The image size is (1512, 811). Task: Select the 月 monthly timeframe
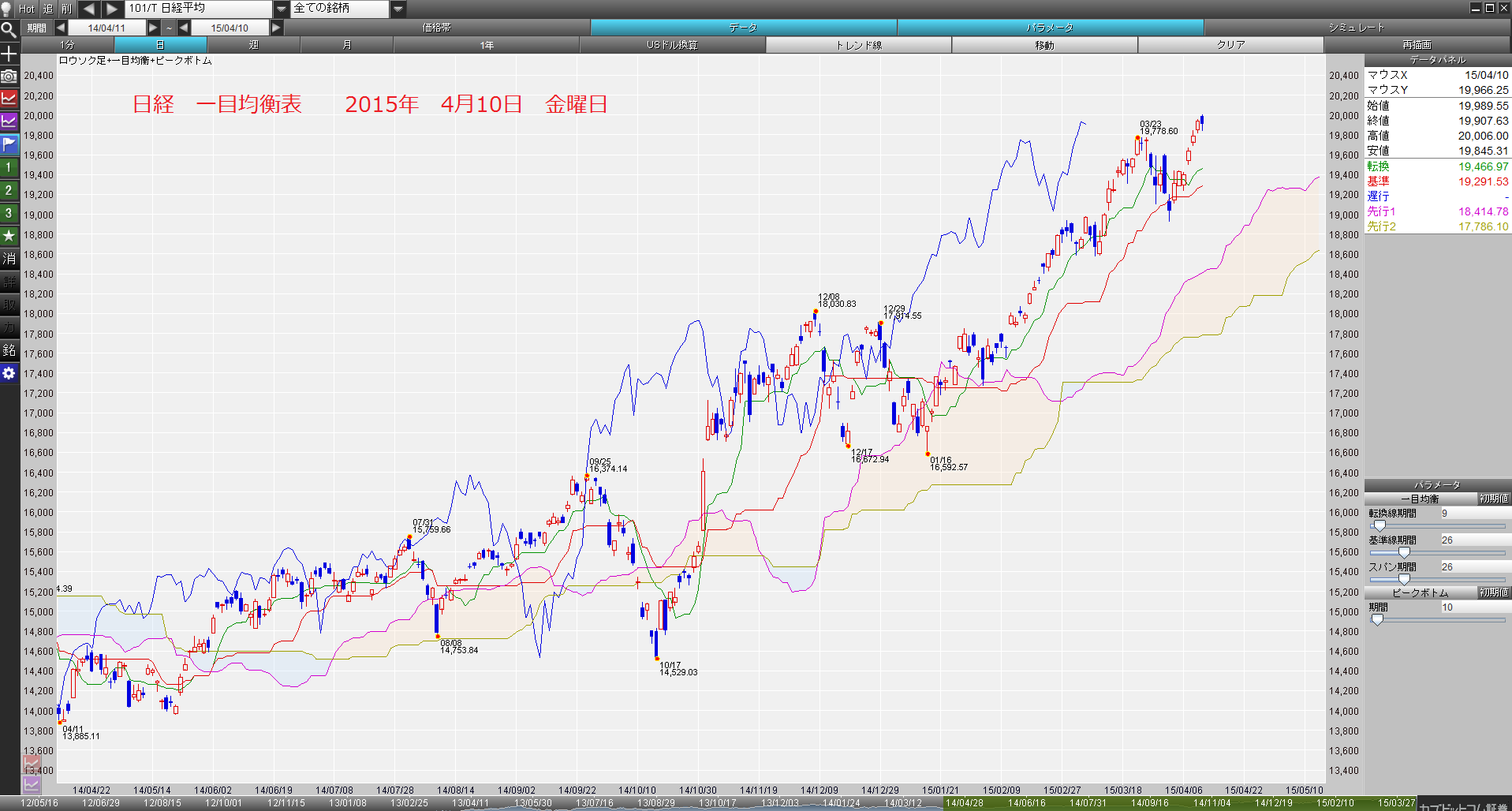tap(346, 45)
